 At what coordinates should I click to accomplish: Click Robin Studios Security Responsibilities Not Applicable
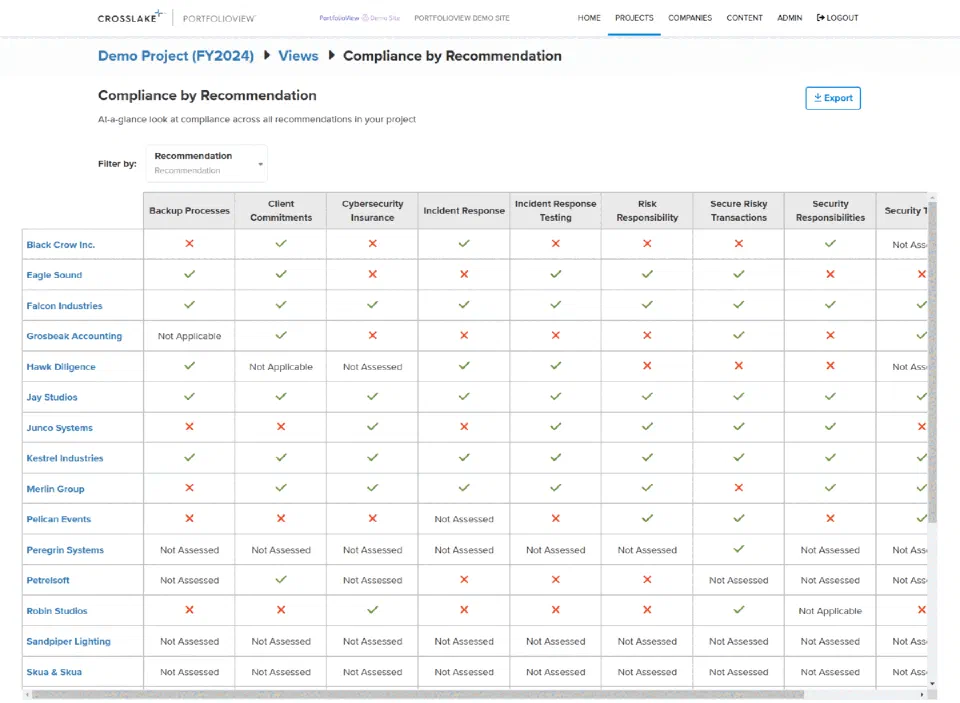(830, 611)
